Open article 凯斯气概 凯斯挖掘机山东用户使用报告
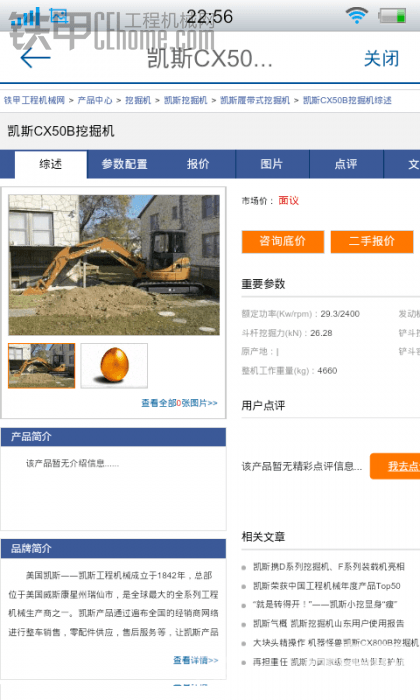The width and height of the screenshot is (420, 700). click(329, 624)
